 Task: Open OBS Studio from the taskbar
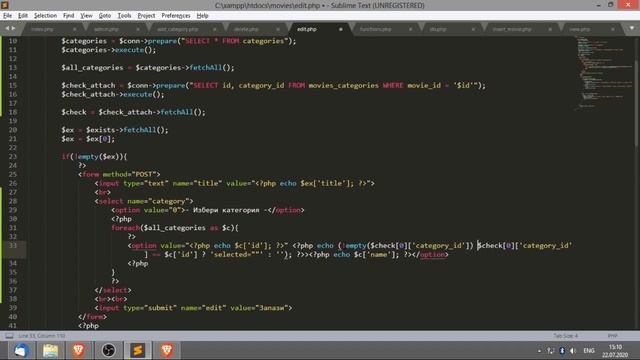pyautogui.click(x=108, y=350)
